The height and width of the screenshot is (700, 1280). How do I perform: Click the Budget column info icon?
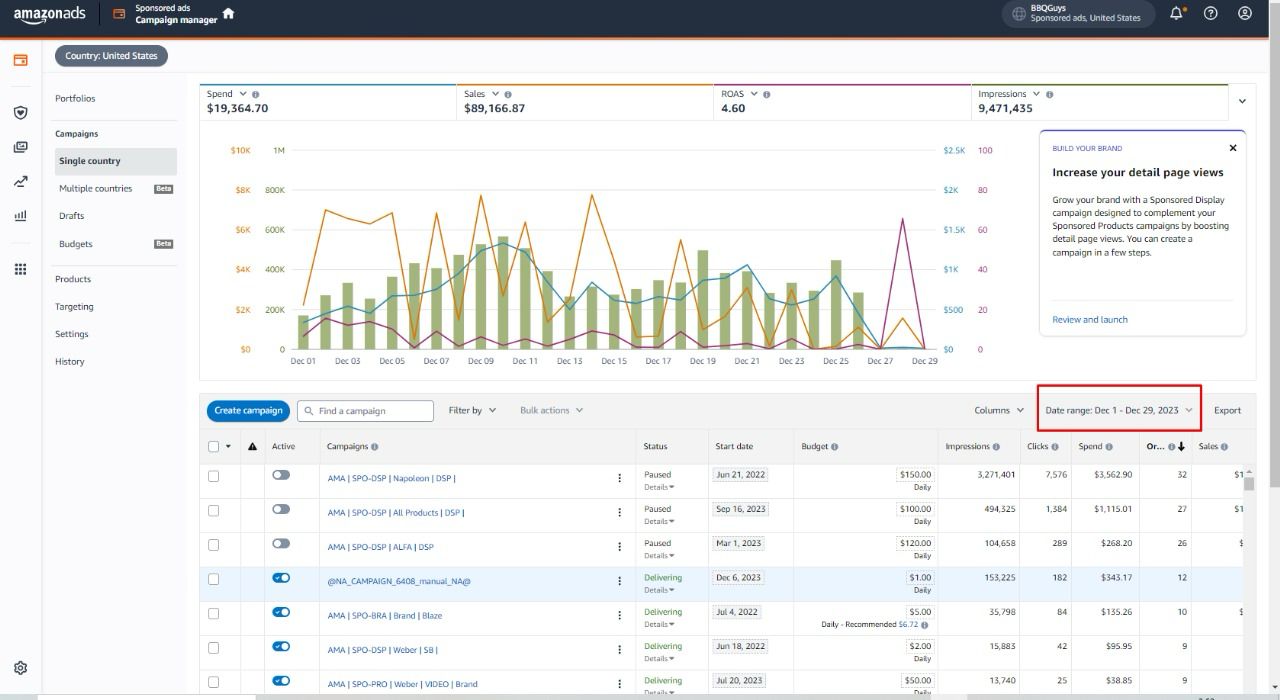click(834, 447)
